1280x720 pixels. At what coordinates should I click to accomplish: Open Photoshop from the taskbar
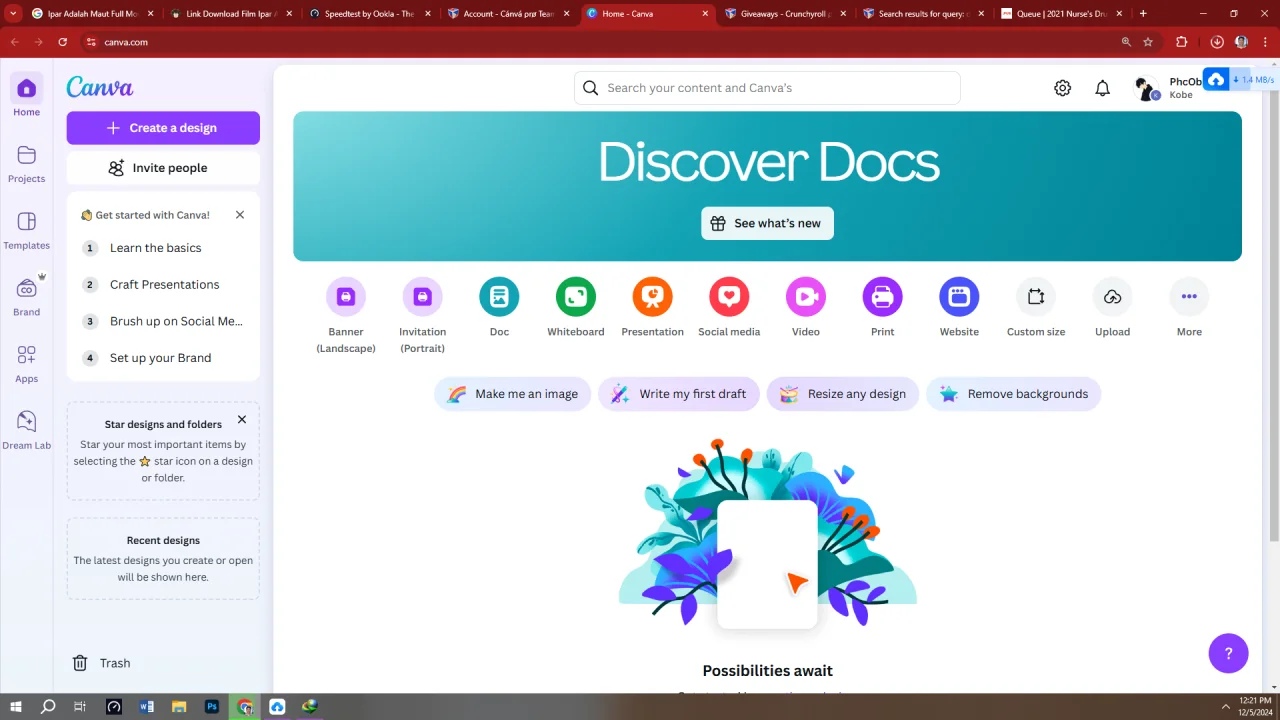pos(212,707)
